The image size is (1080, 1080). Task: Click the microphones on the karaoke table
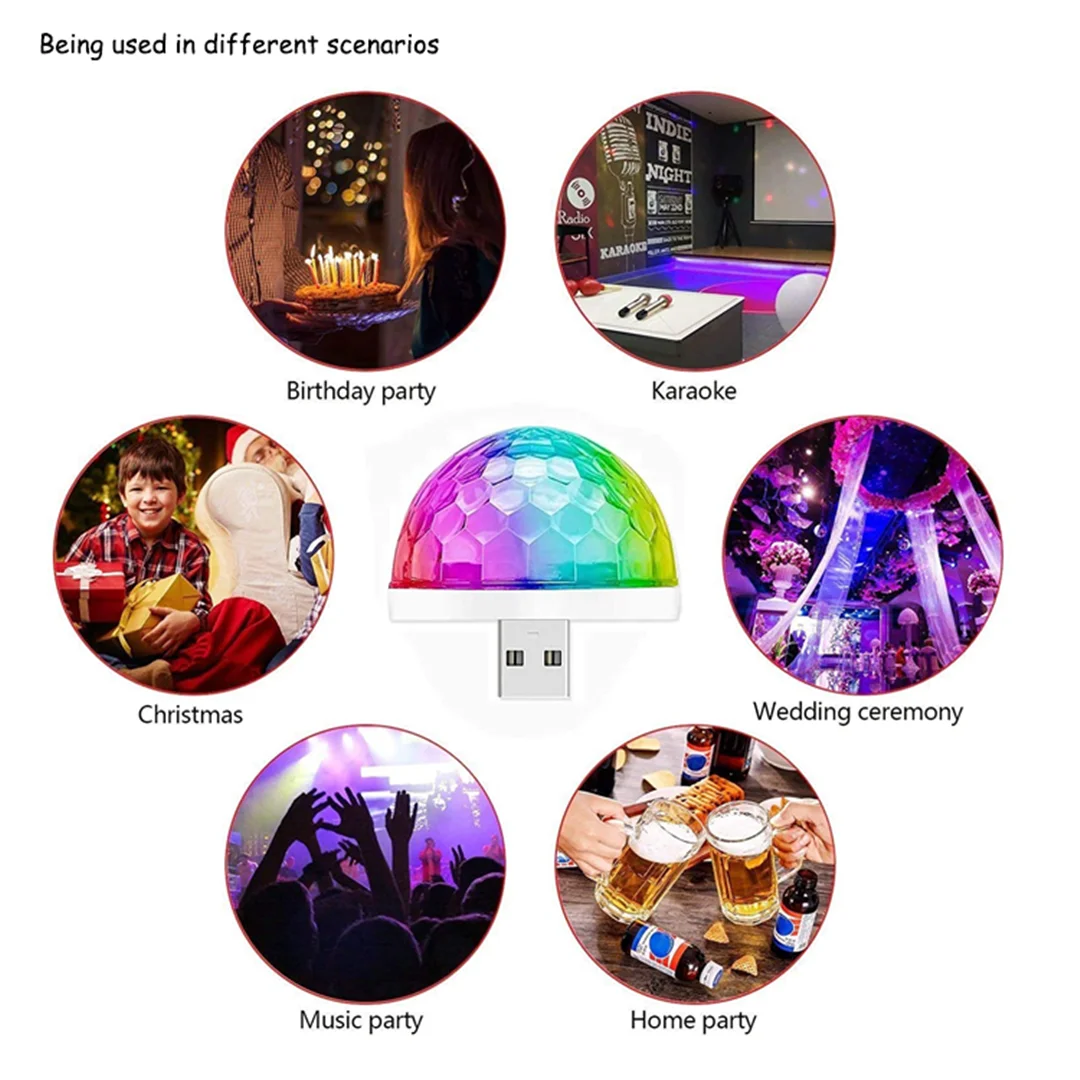[645, 305]
